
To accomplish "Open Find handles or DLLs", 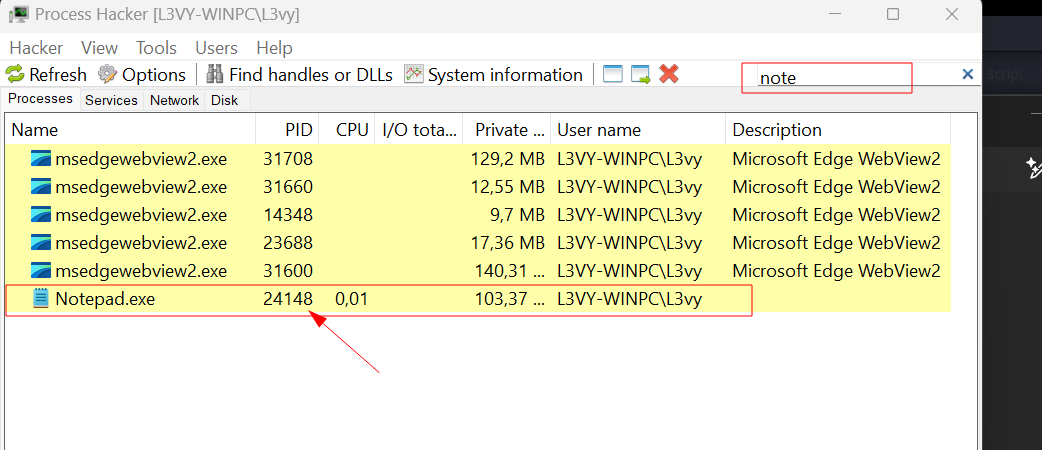I will pyautogui.click(x=300, y=74).
